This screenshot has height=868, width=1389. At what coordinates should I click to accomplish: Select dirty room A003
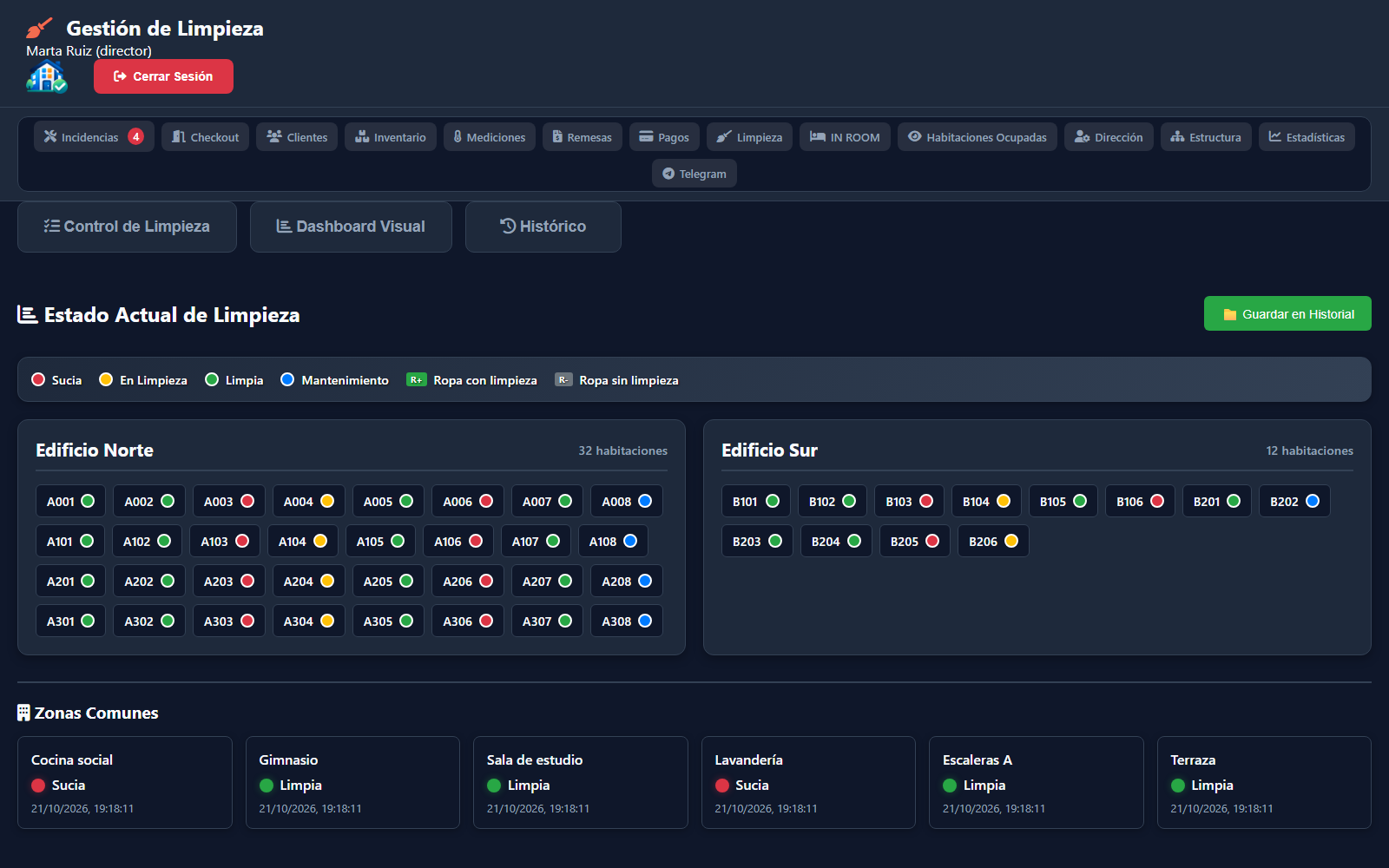point(228,501)
